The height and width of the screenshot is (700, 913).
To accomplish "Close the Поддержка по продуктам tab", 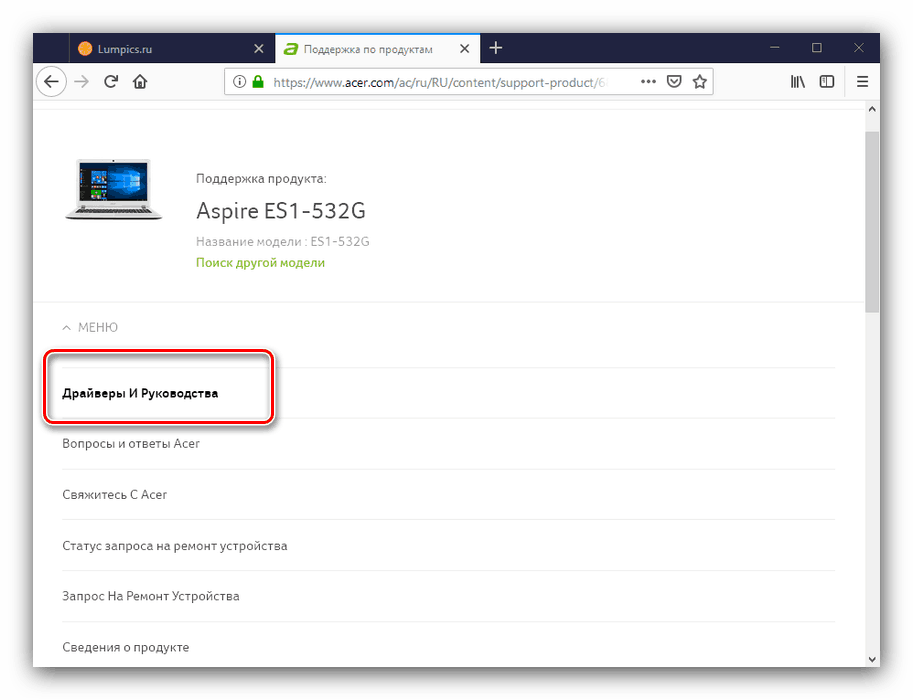I will coord(465,49).
